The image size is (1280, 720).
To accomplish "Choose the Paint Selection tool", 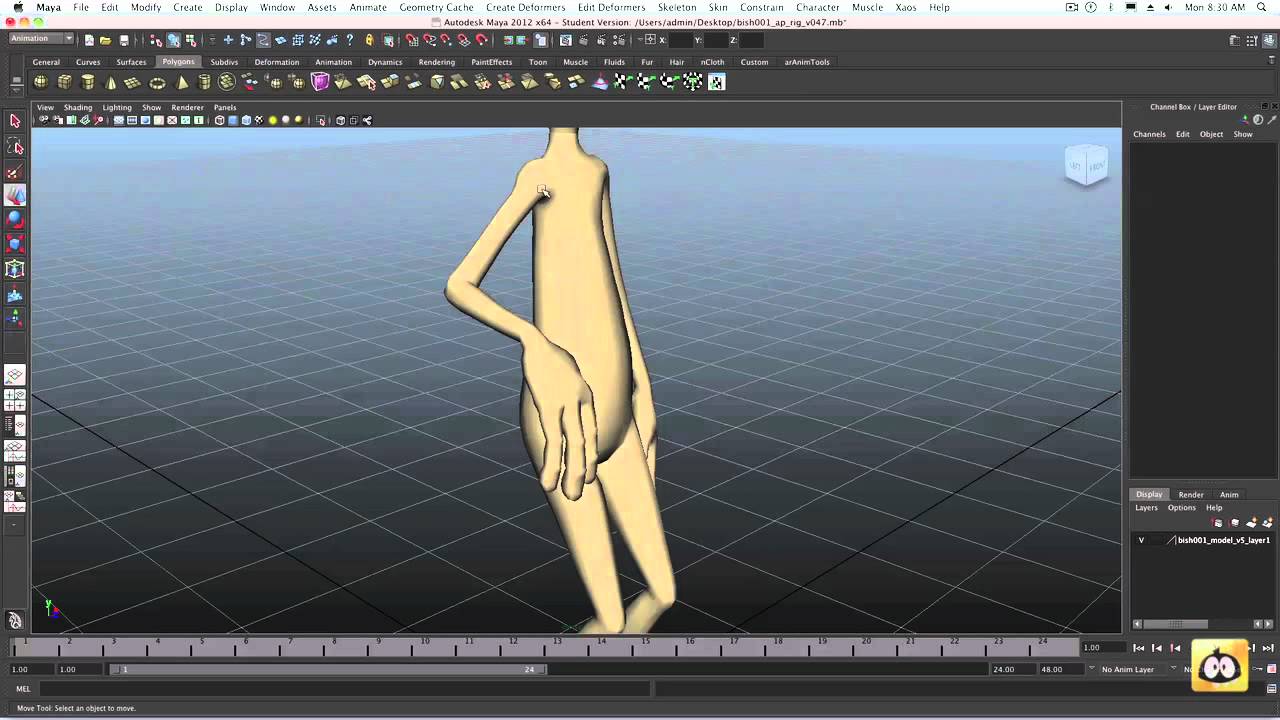I will 15,172.
